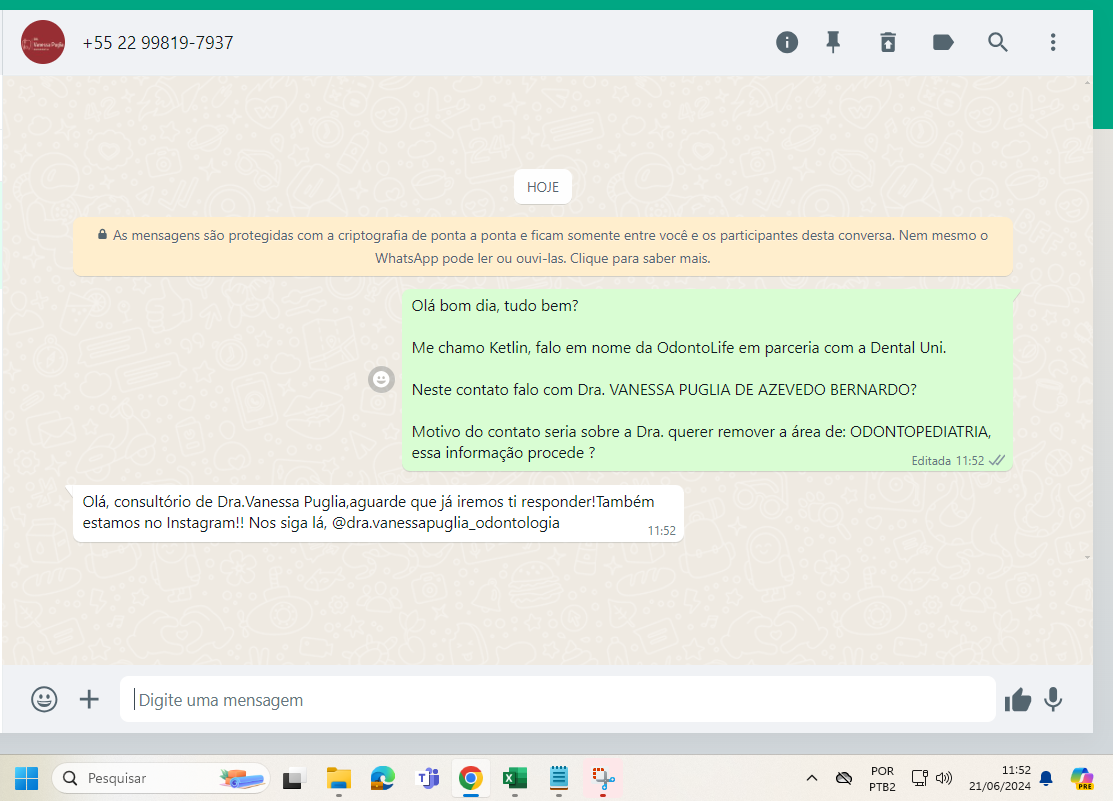This screenshot has height=801, width=1113.
Task: Switch to Google Chrome in the taskbar
Action: point(471,778)
